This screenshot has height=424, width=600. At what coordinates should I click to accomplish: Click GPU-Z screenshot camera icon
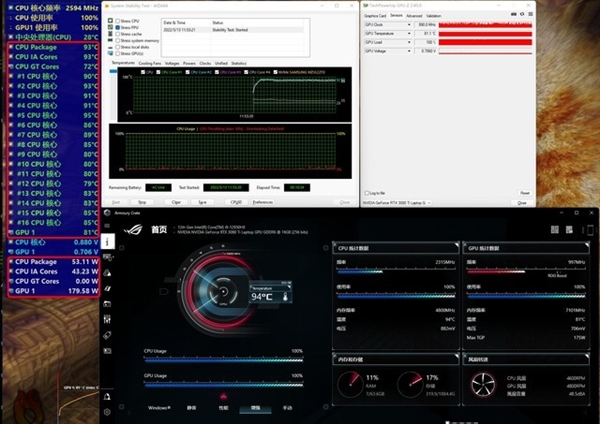[514, 14]
